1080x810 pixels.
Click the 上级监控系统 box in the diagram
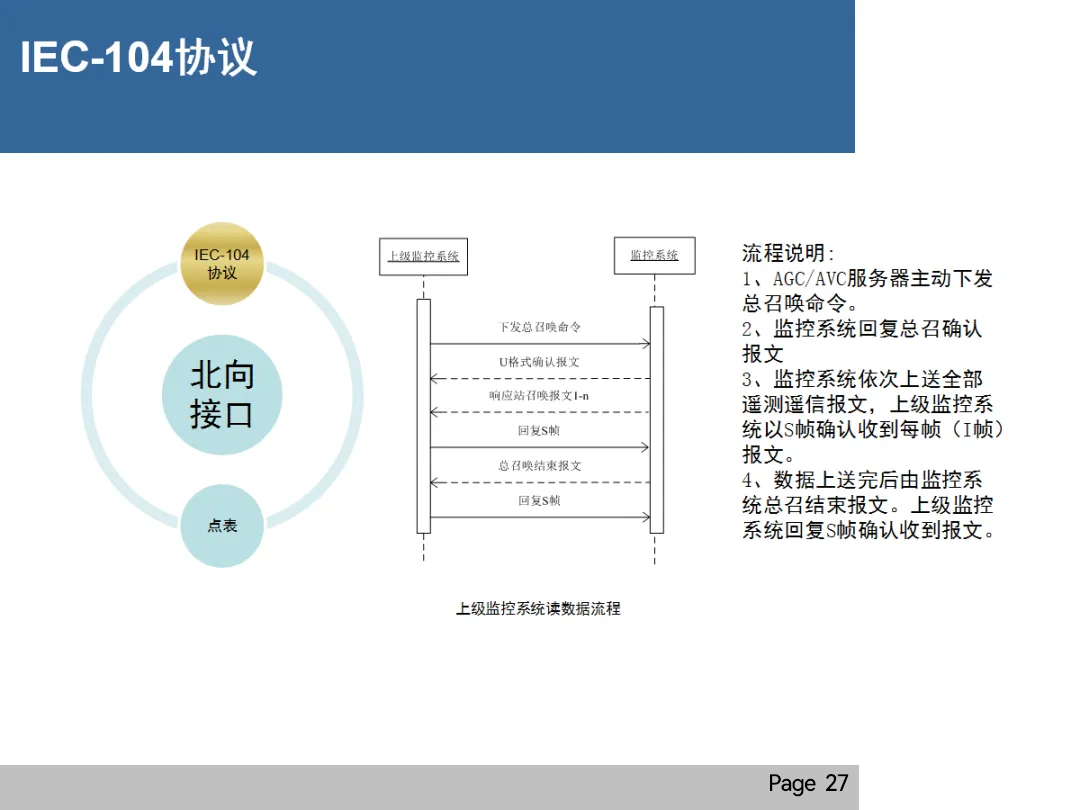[x=422, y=254]
